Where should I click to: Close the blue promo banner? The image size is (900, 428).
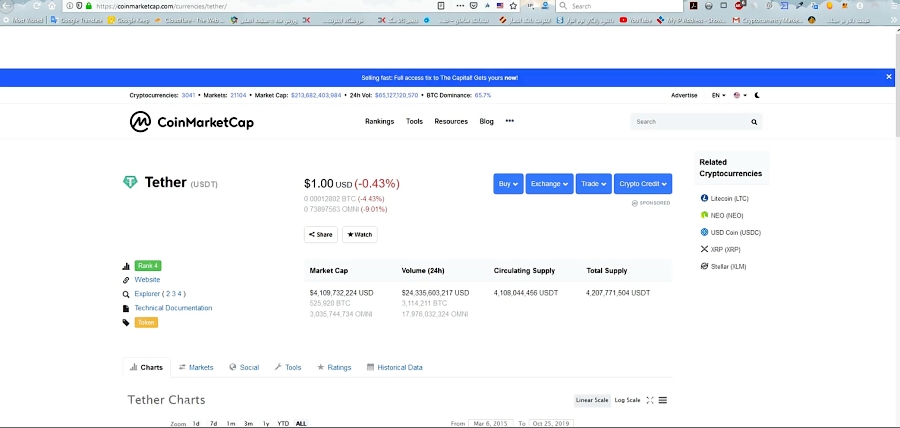pyautogui.click(x=889, y=77)
